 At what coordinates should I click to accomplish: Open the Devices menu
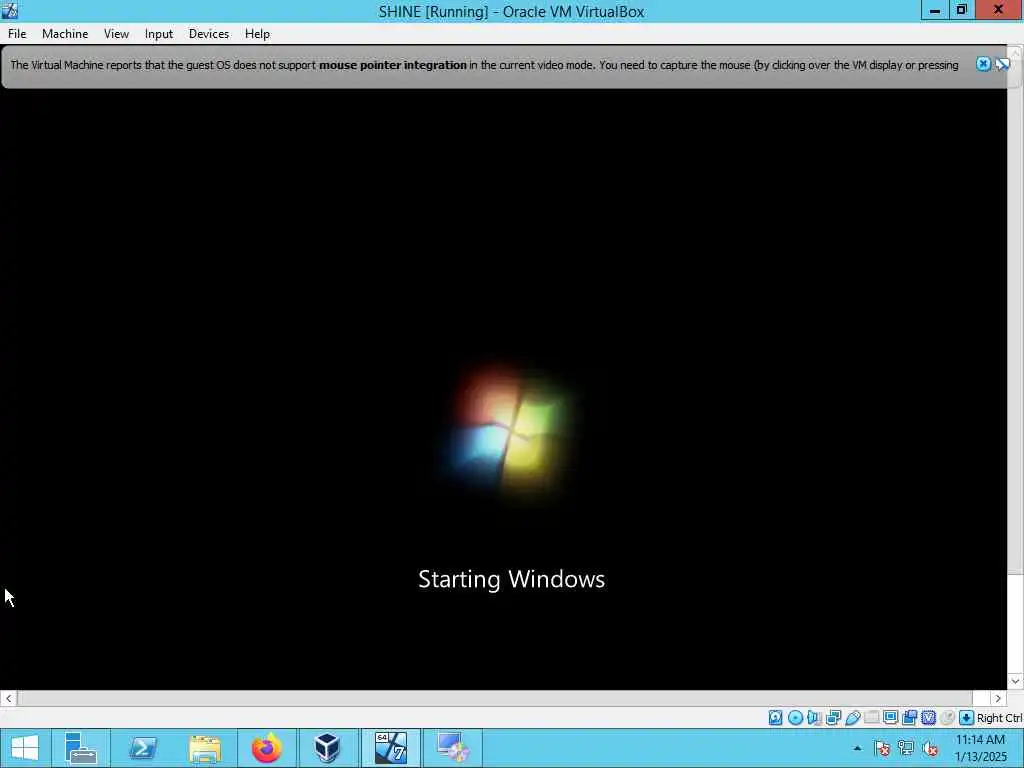(209, 34)
